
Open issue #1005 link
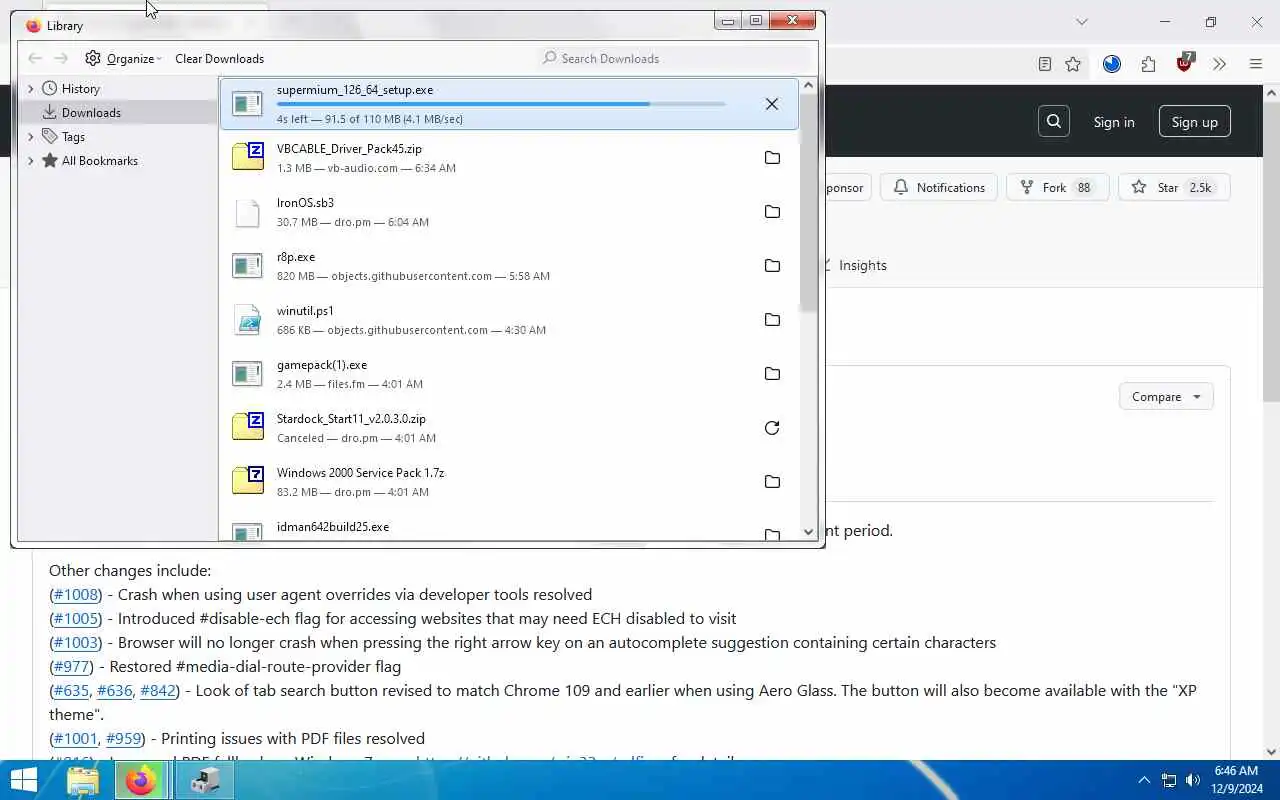point(76,619)
